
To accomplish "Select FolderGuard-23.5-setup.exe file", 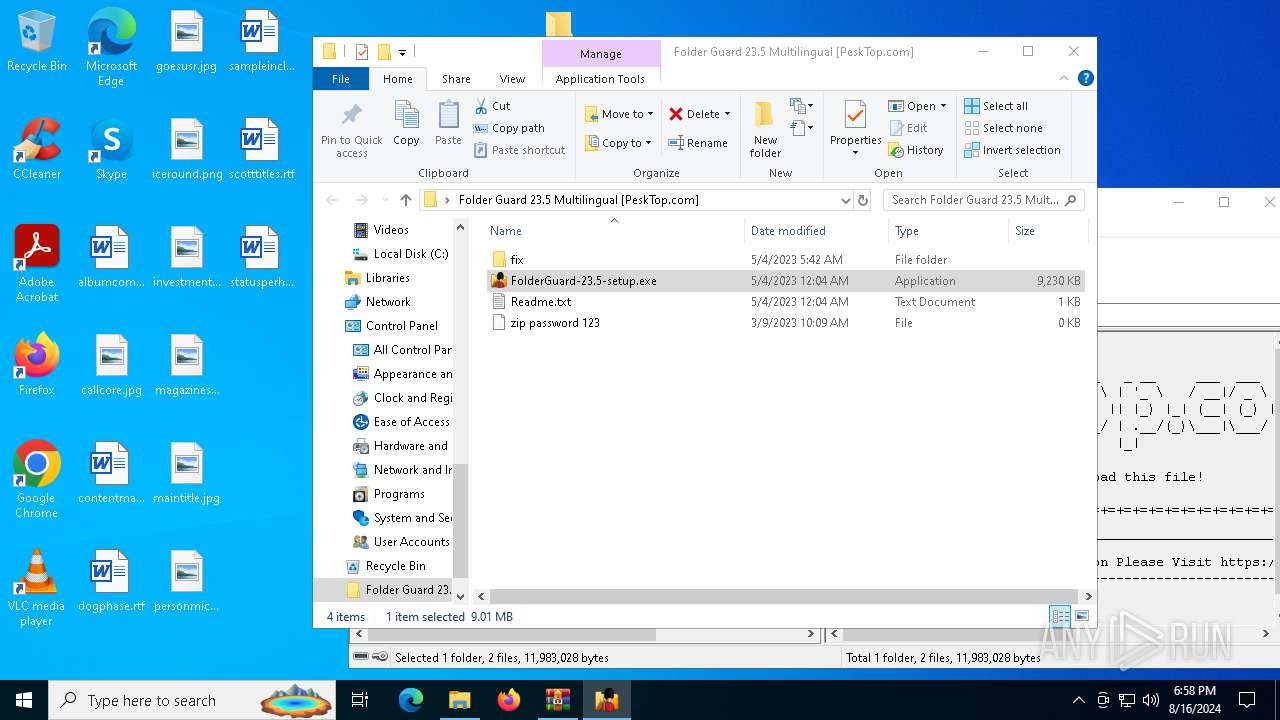I will click(785, 281).
